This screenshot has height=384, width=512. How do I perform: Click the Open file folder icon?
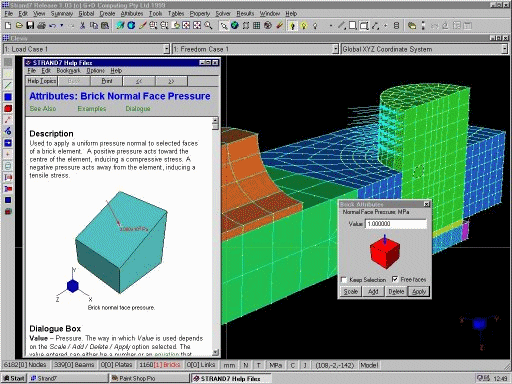[19, 25]
